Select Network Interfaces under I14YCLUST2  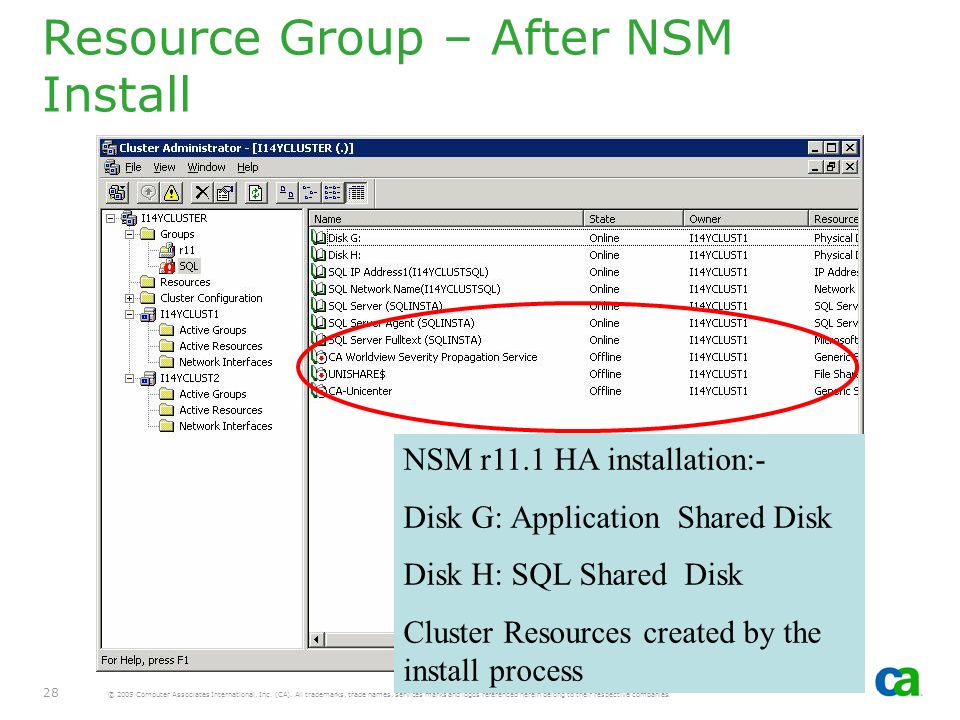point(225,426)
